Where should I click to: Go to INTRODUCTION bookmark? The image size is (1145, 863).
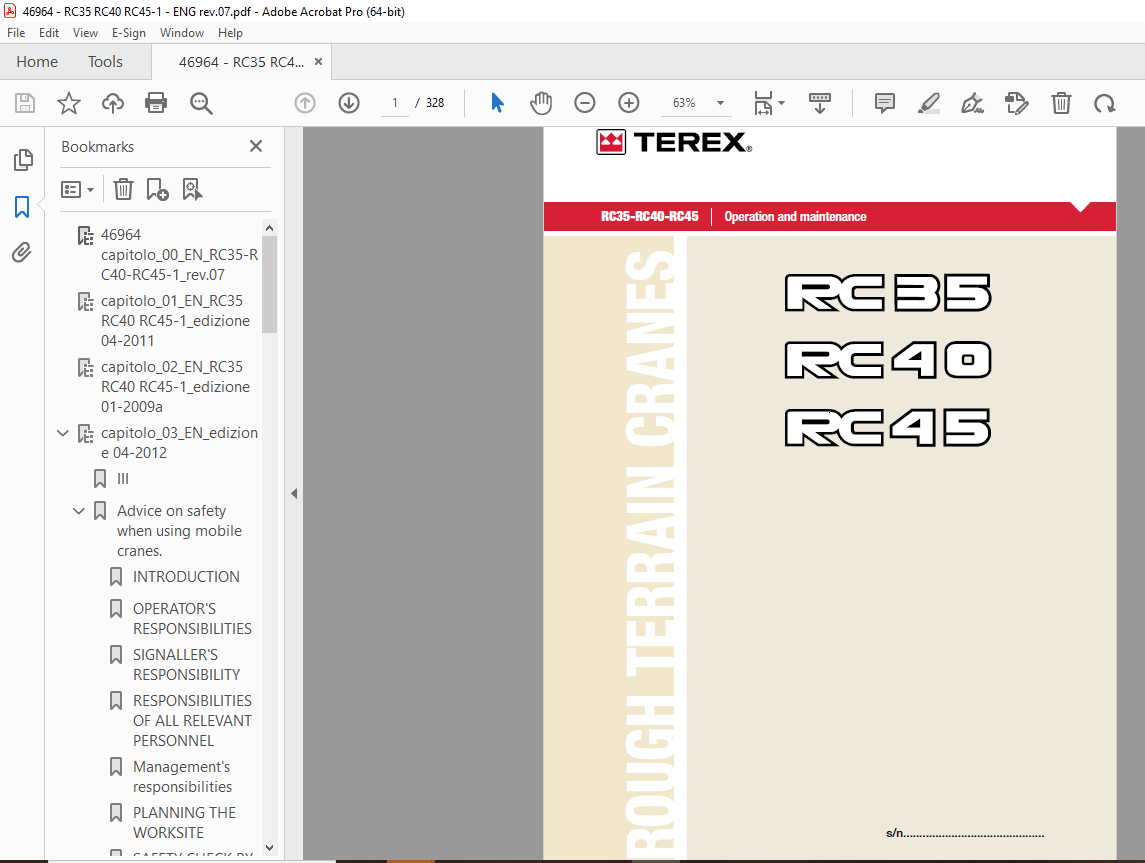186,577
